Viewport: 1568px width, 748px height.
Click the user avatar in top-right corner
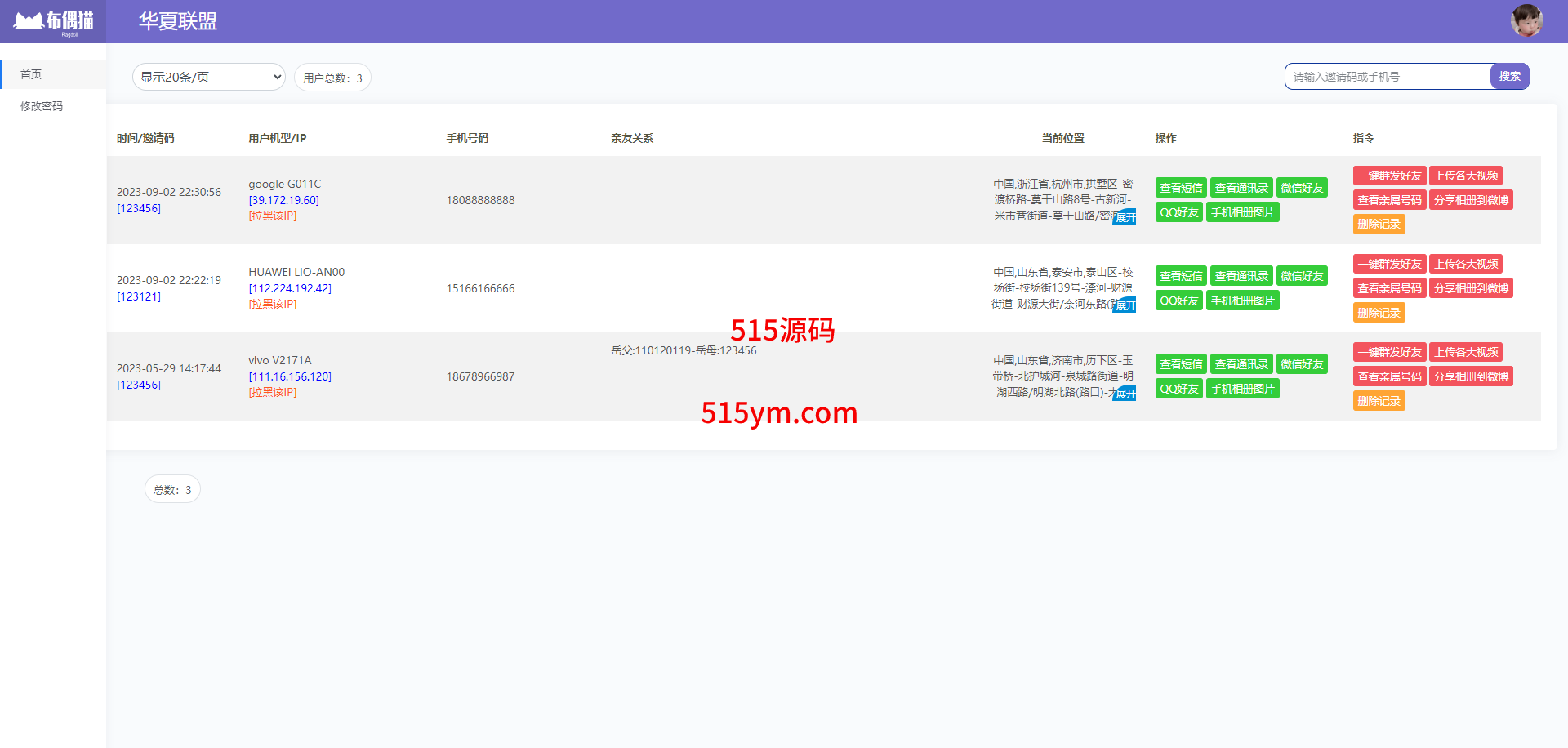pos(1526,20)
